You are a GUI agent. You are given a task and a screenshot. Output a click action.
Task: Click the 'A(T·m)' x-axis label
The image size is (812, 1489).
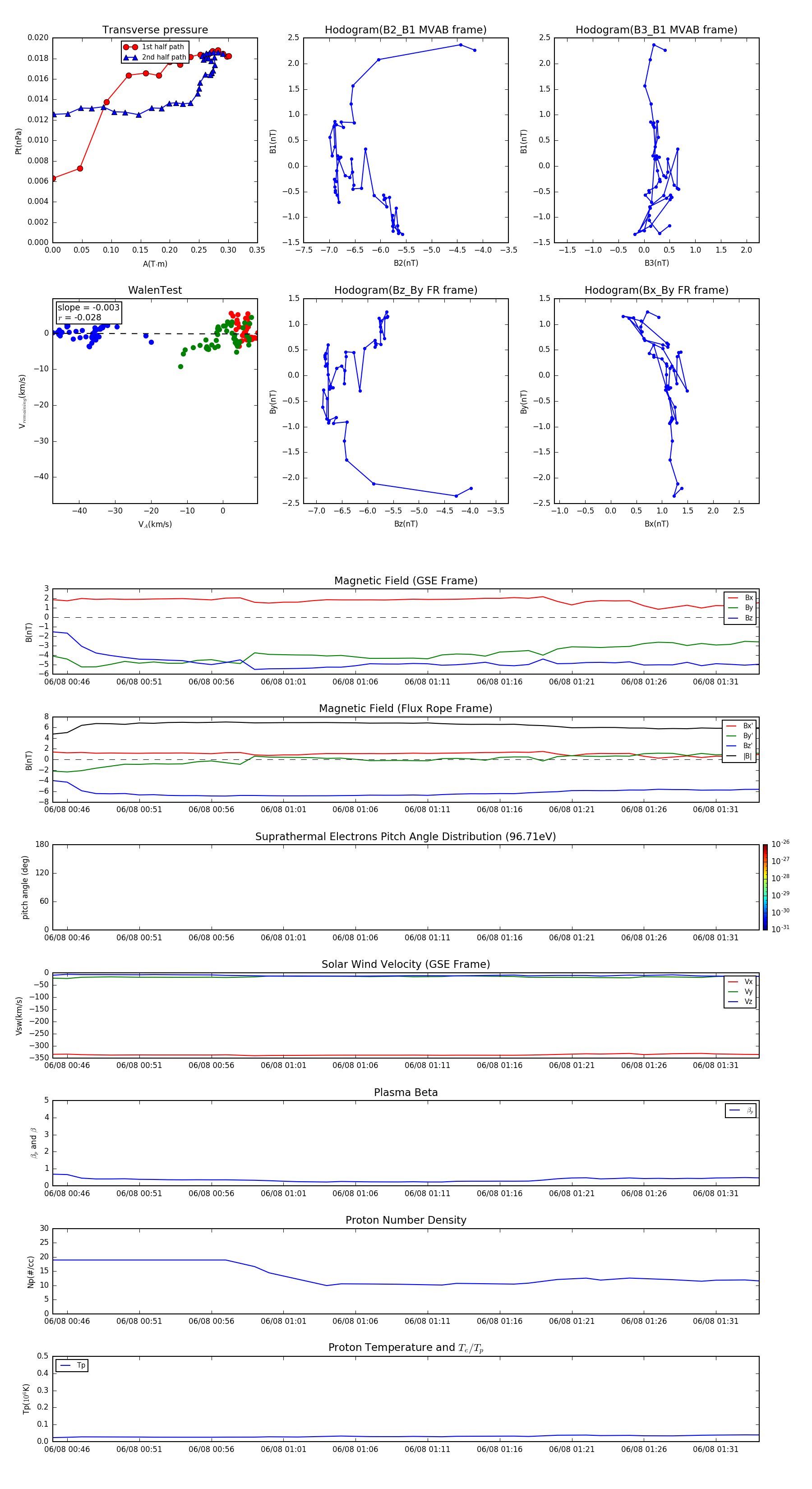[155, 264]
